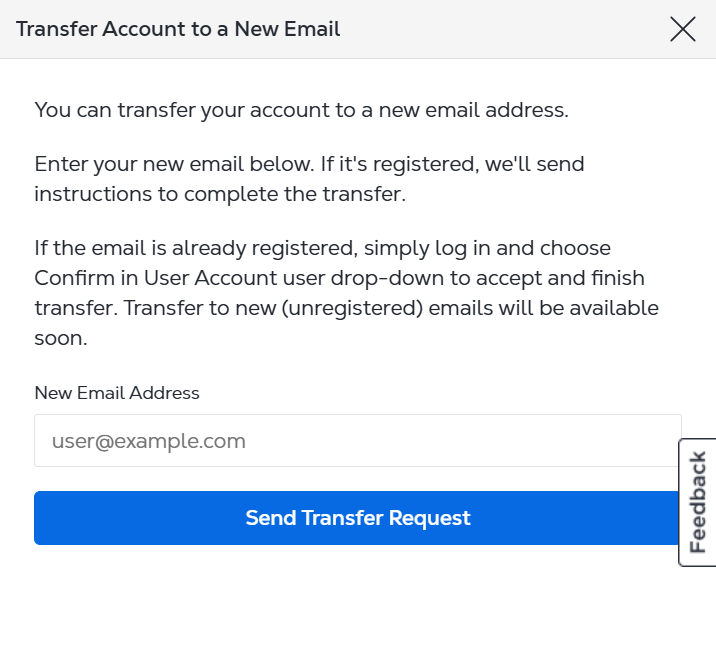Click the "user@example.com" placeholder text
The width and height of the screenshot is (716, 652).
149,441
